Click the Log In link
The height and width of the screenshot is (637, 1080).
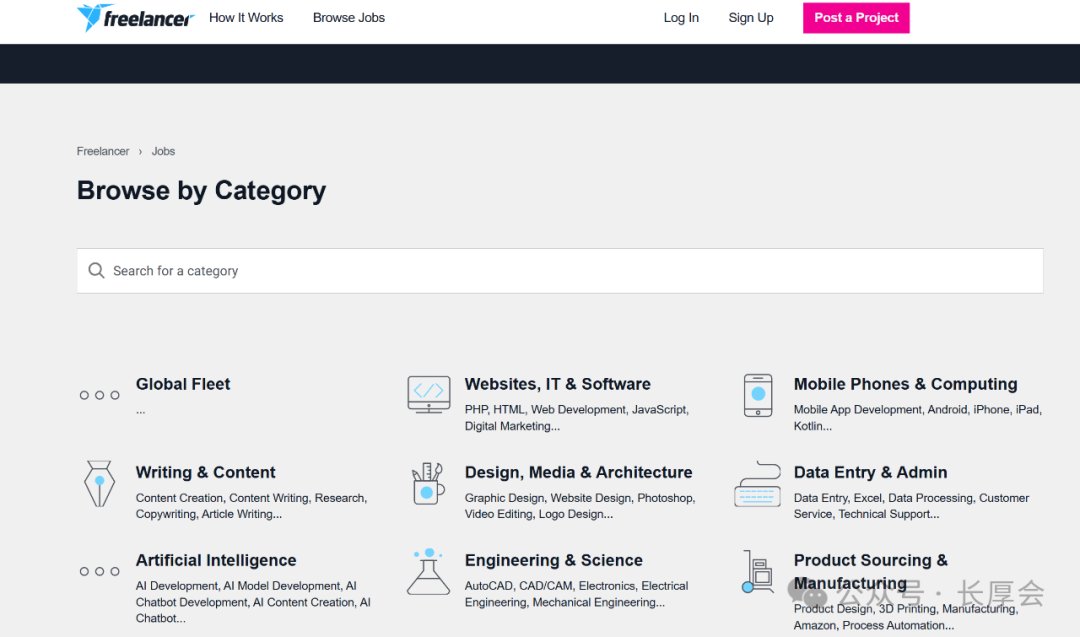click(x=681, y=18)
